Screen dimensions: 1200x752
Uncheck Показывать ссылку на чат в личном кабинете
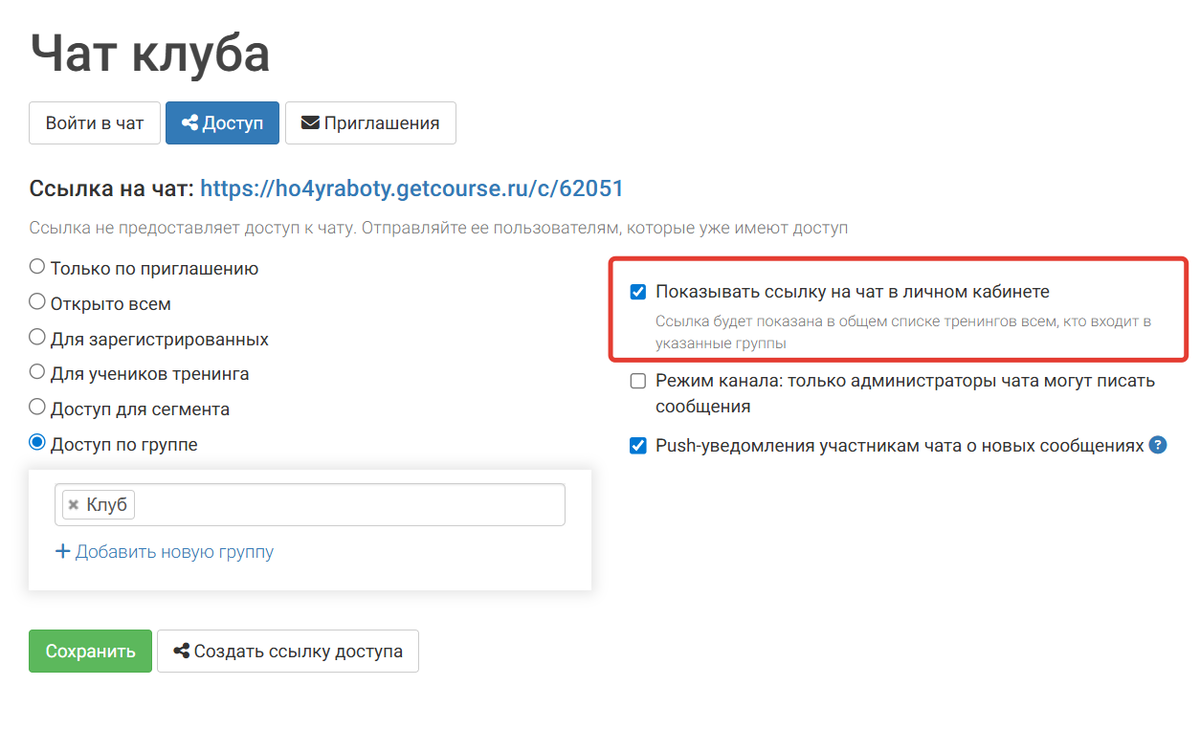(637, 291)
